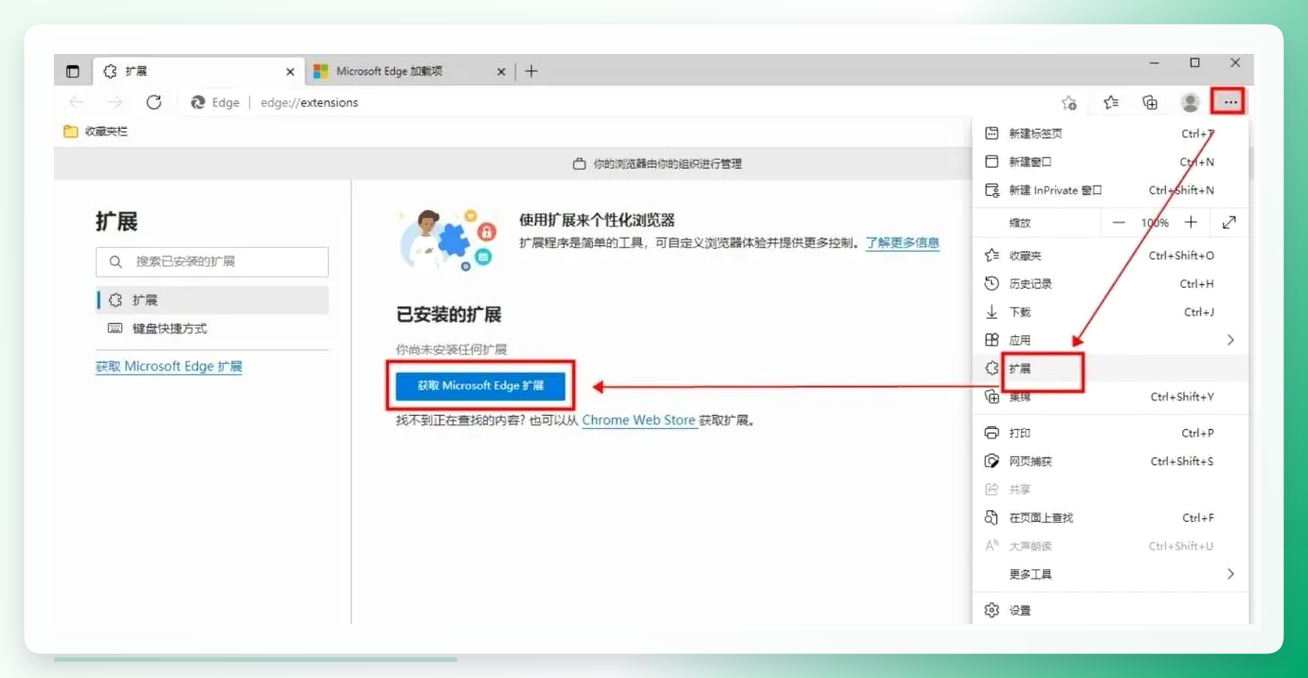Open 设置 from the menu
1308x678 pixels.
click(x=1110, y=610)
